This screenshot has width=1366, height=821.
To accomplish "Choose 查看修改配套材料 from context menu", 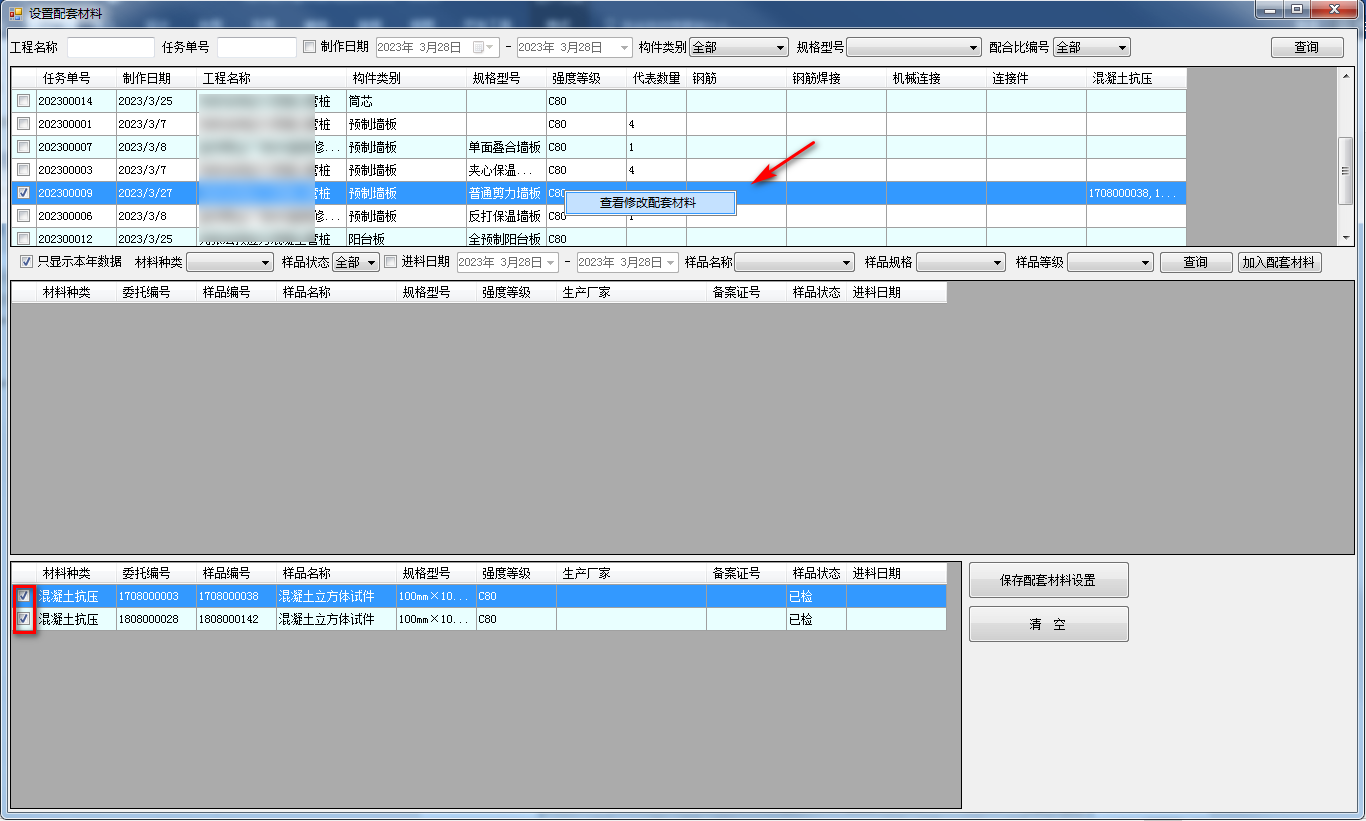I will tap(649, 203).
